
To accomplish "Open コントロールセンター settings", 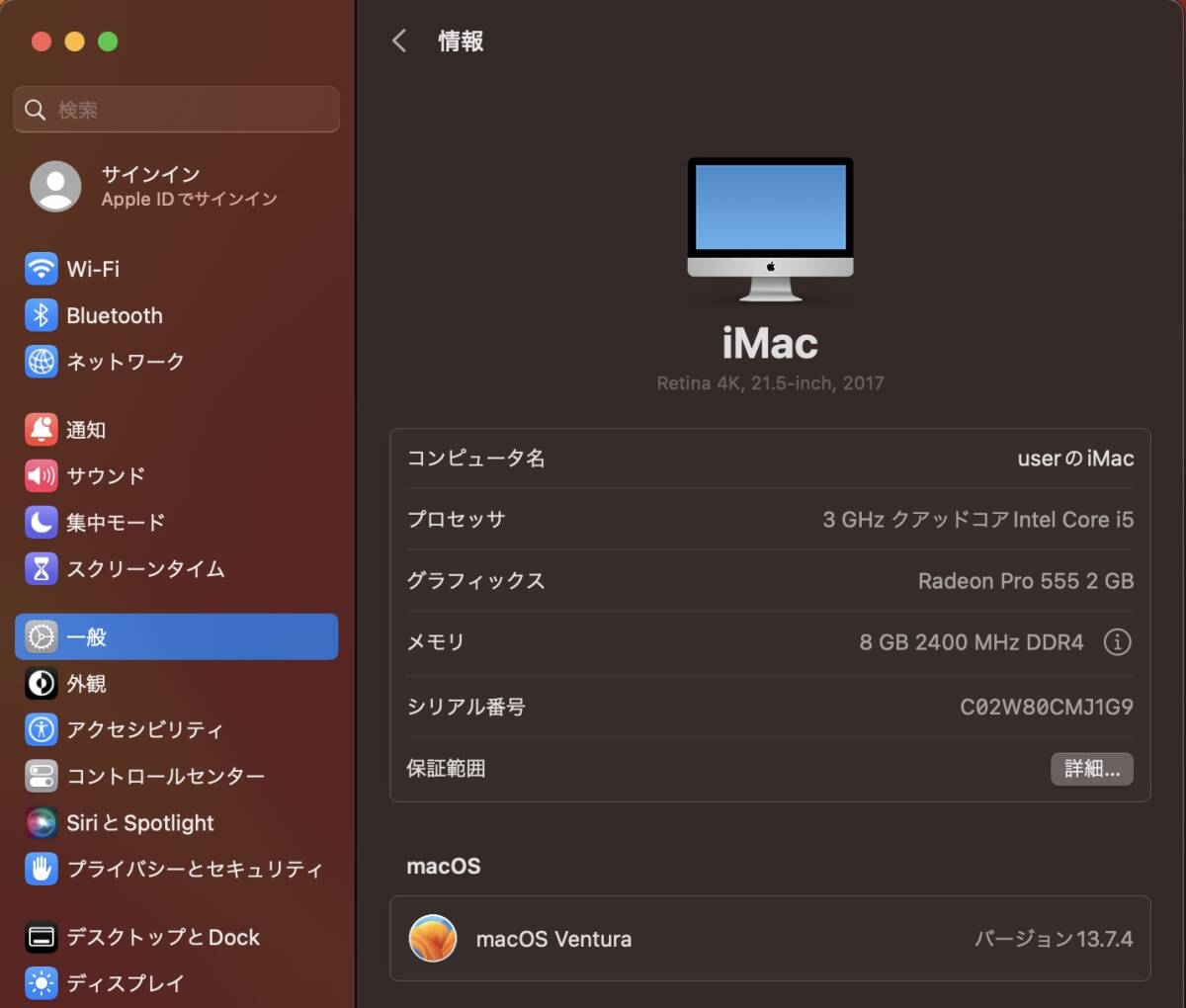I will [x=177, y=776].
